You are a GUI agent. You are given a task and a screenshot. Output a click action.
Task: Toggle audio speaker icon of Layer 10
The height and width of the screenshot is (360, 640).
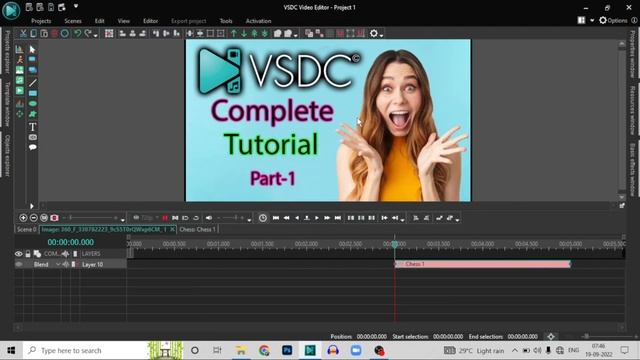65,264
